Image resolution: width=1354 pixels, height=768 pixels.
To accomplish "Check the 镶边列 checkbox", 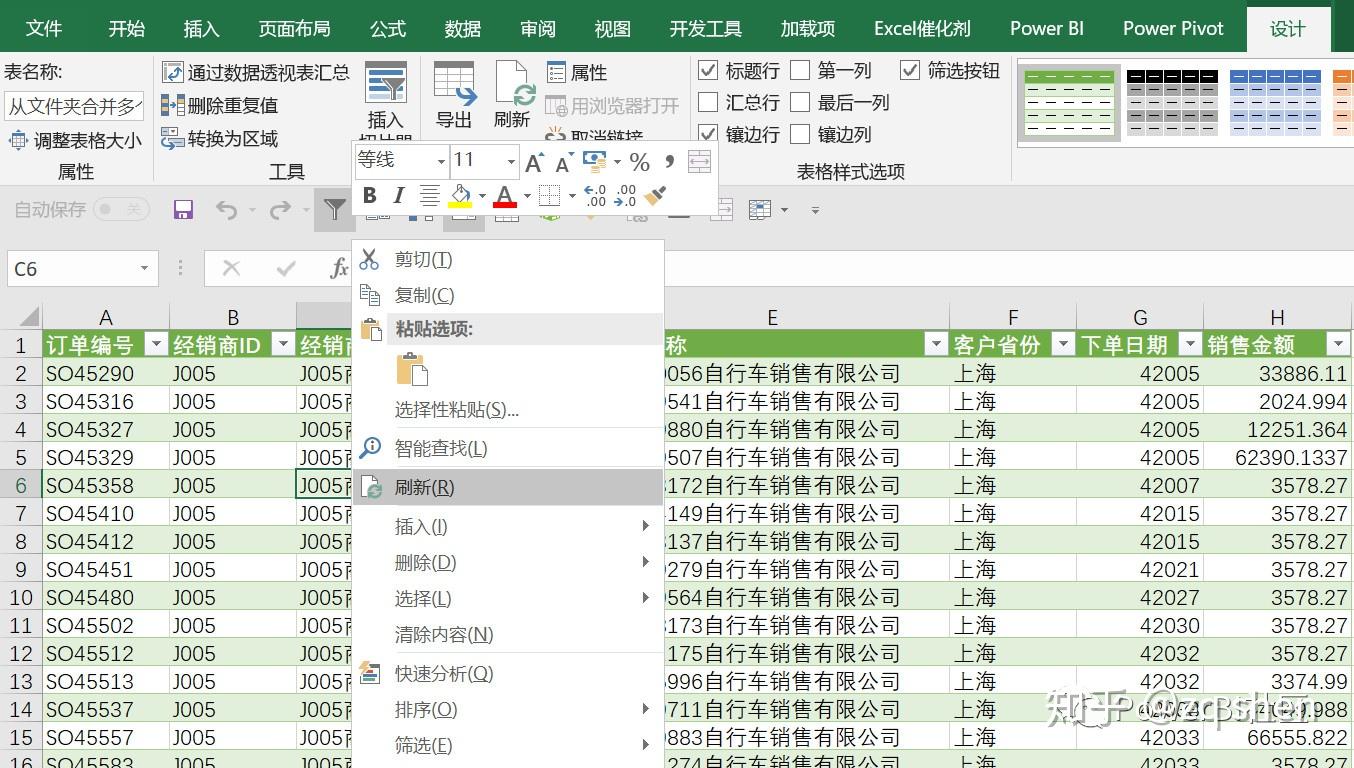I will [800, 134].
